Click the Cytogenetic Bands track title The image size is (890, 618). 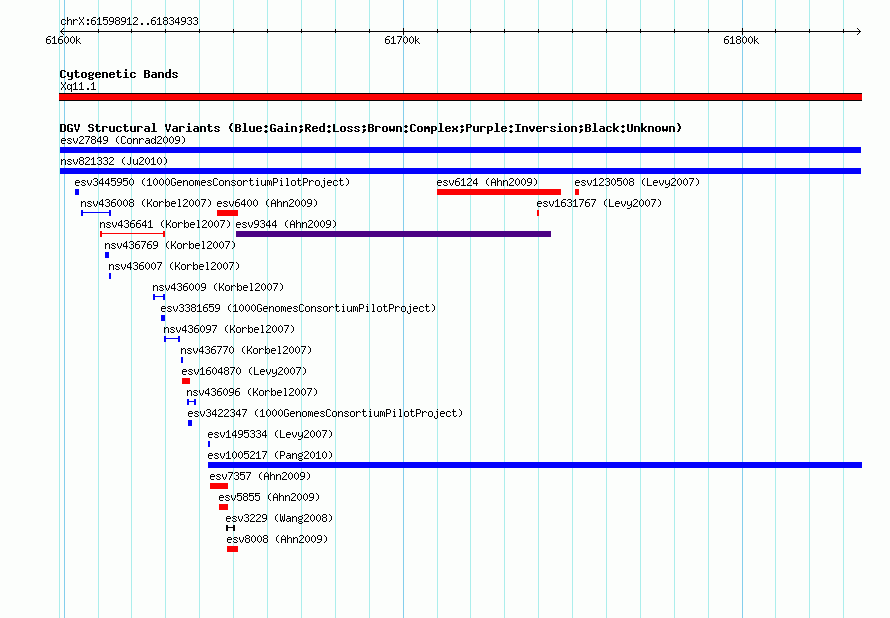(x=119, y=74)
